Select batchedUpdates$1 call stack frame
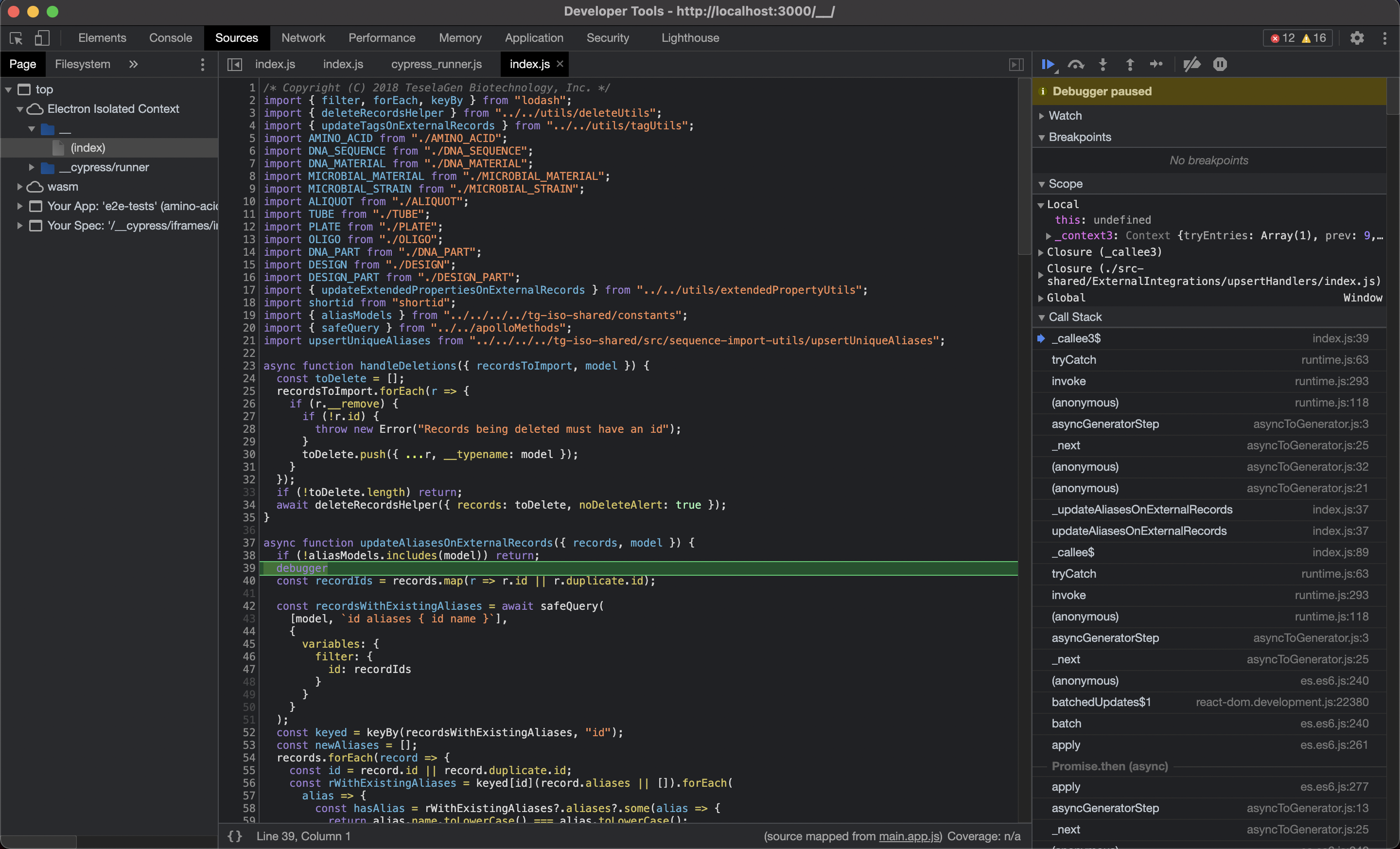 1209,702
